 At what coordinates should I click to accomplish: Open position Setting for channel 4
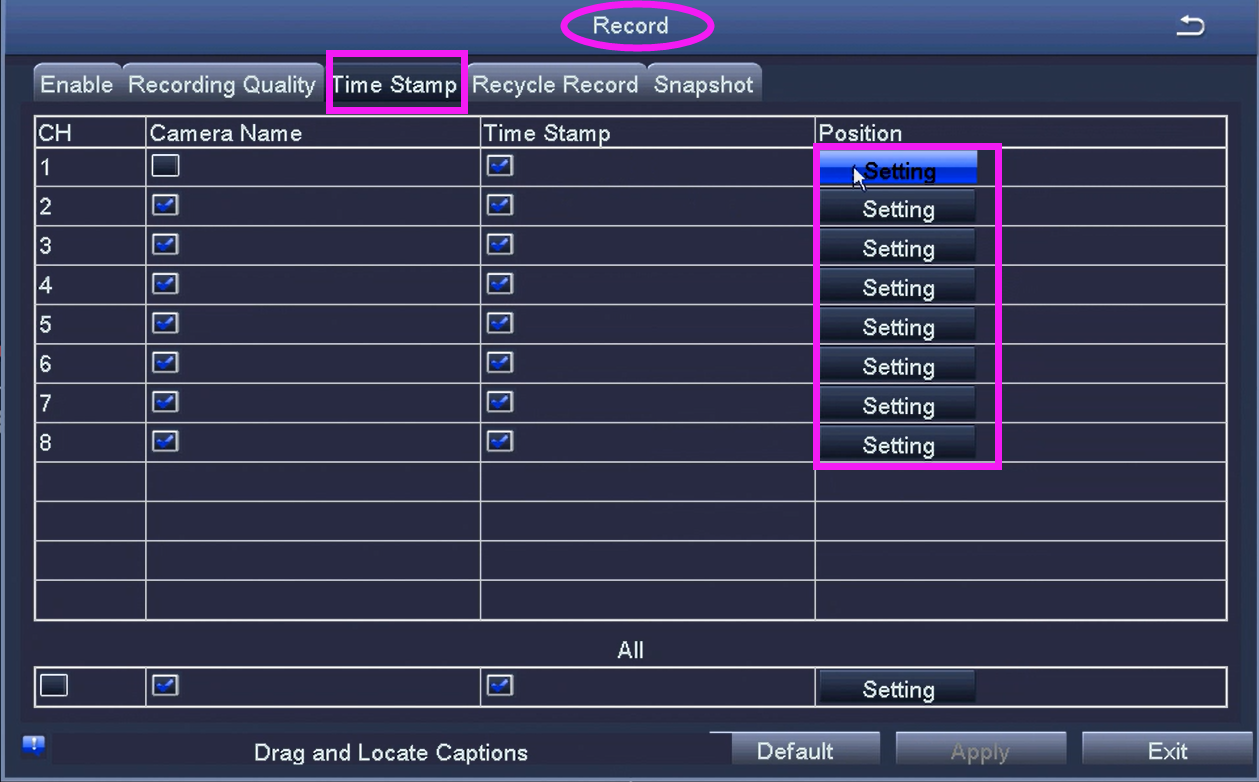tap(898, 287)
